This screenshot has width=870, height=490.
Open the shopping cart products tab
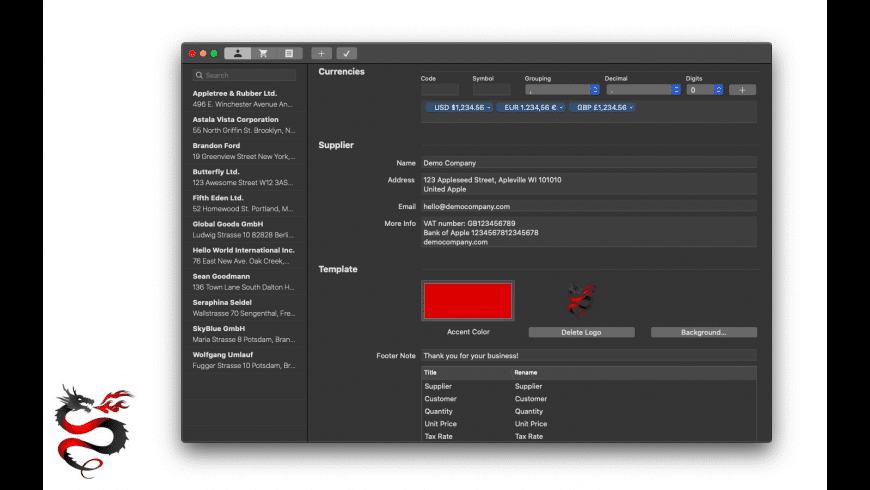[x=263, y=53]
